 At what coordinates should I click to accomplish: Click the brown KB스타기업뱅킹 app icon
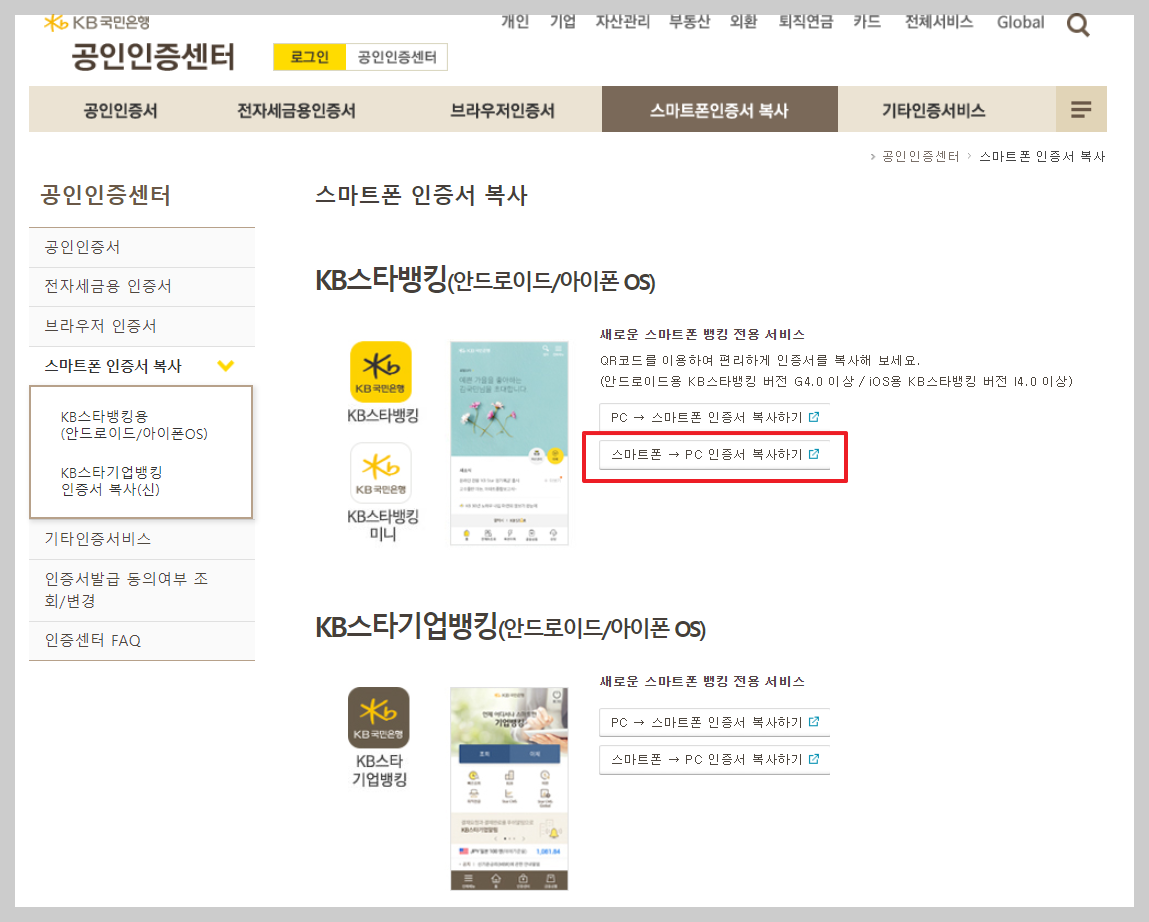379,718
